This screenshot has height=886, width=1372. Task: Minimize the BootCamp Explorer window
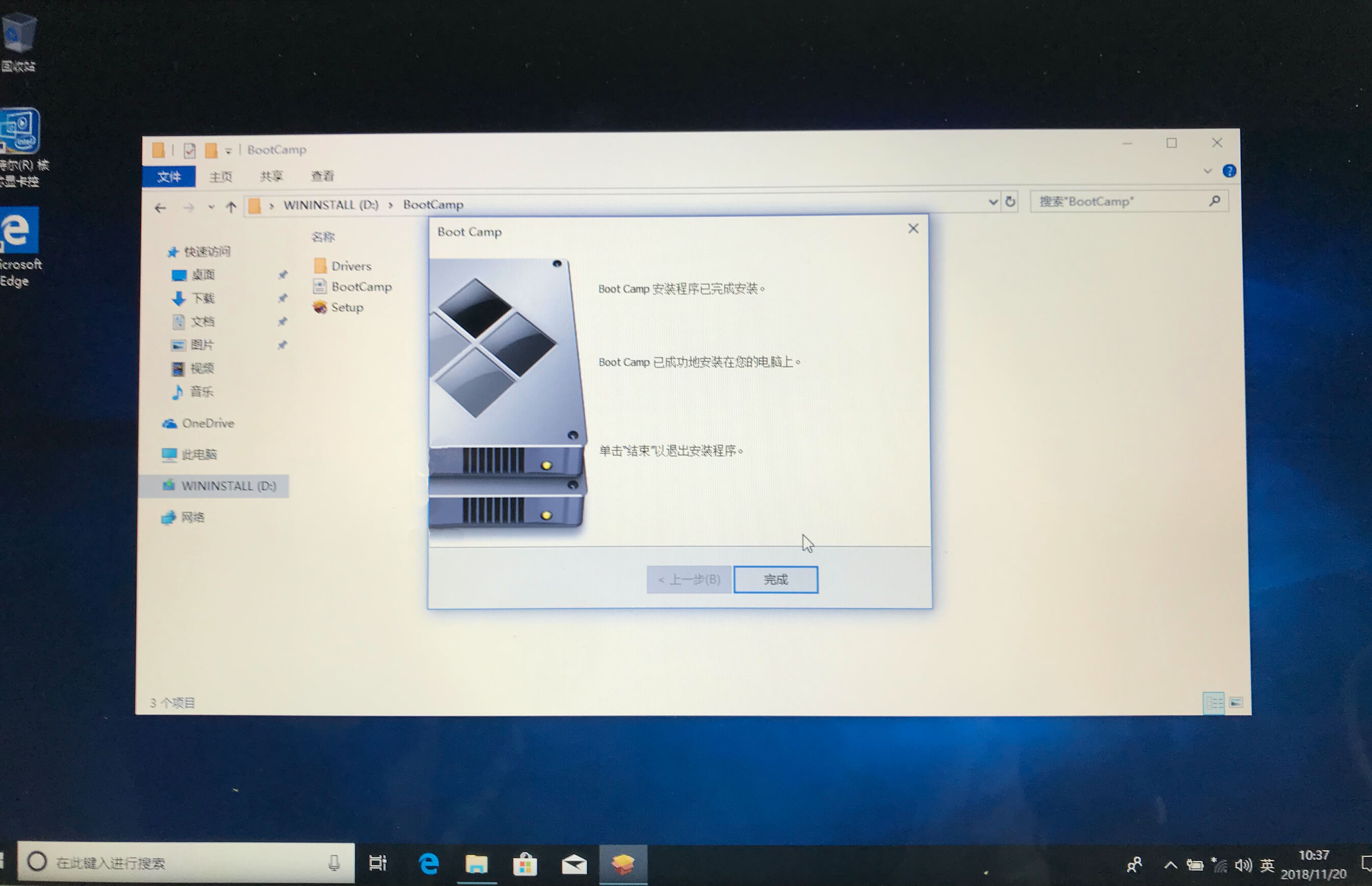[1127, 143]
